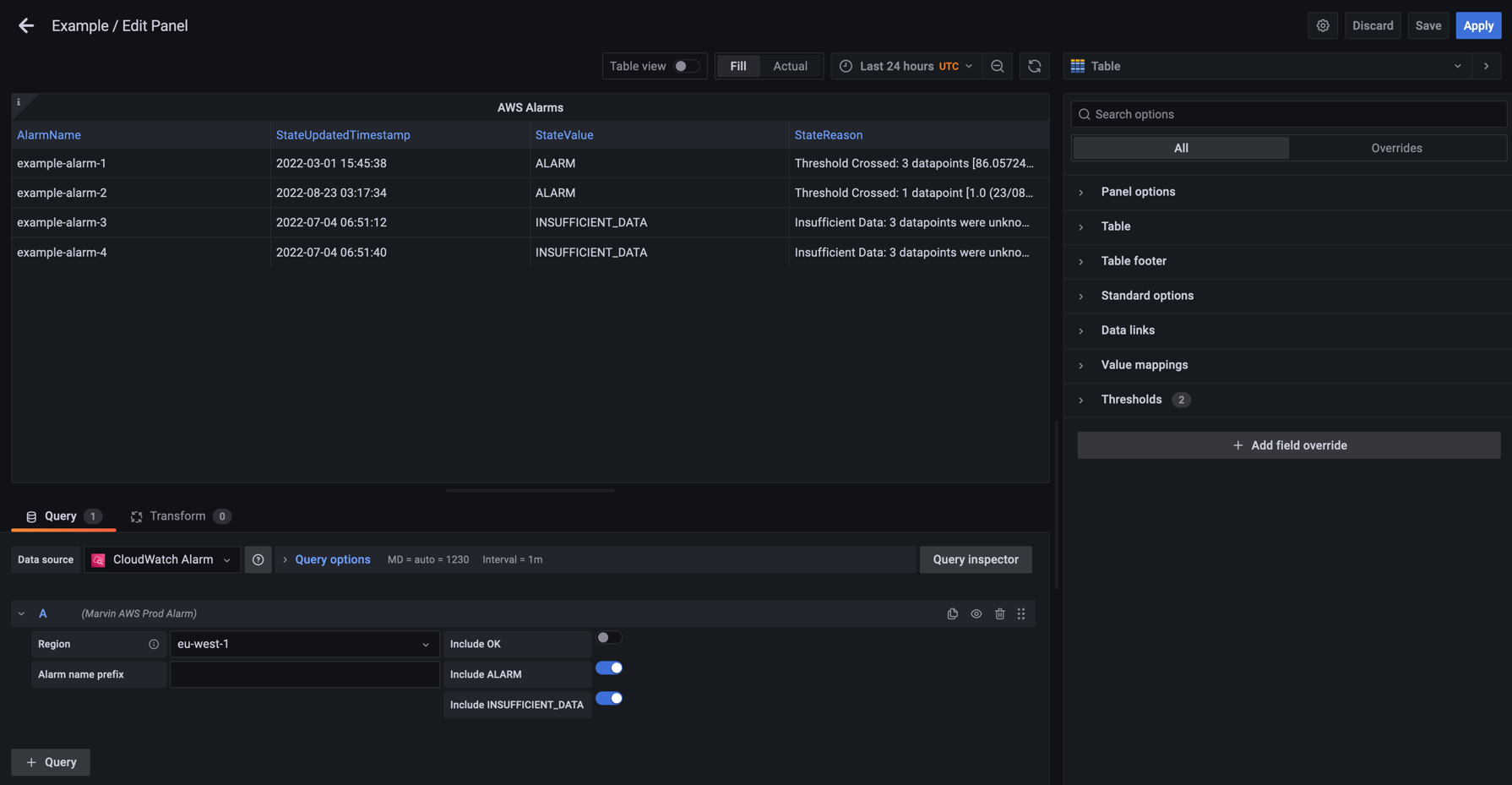Refresh the panel with the refresh icon
The image size is (1512, 785).
point(1034,66)
